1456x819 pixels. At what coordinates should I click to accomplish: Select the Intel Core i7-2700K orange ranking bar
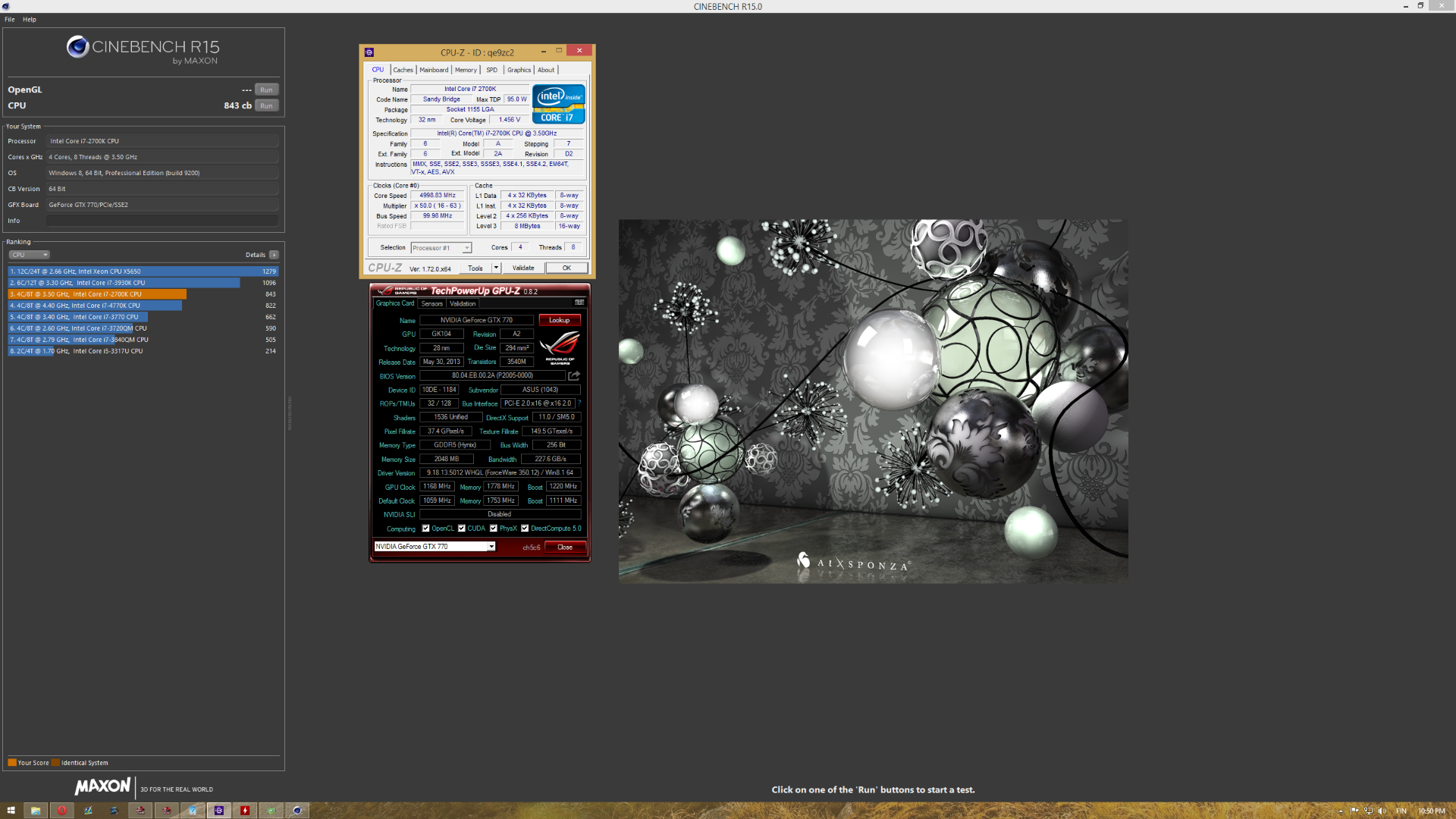coord(97,294)
